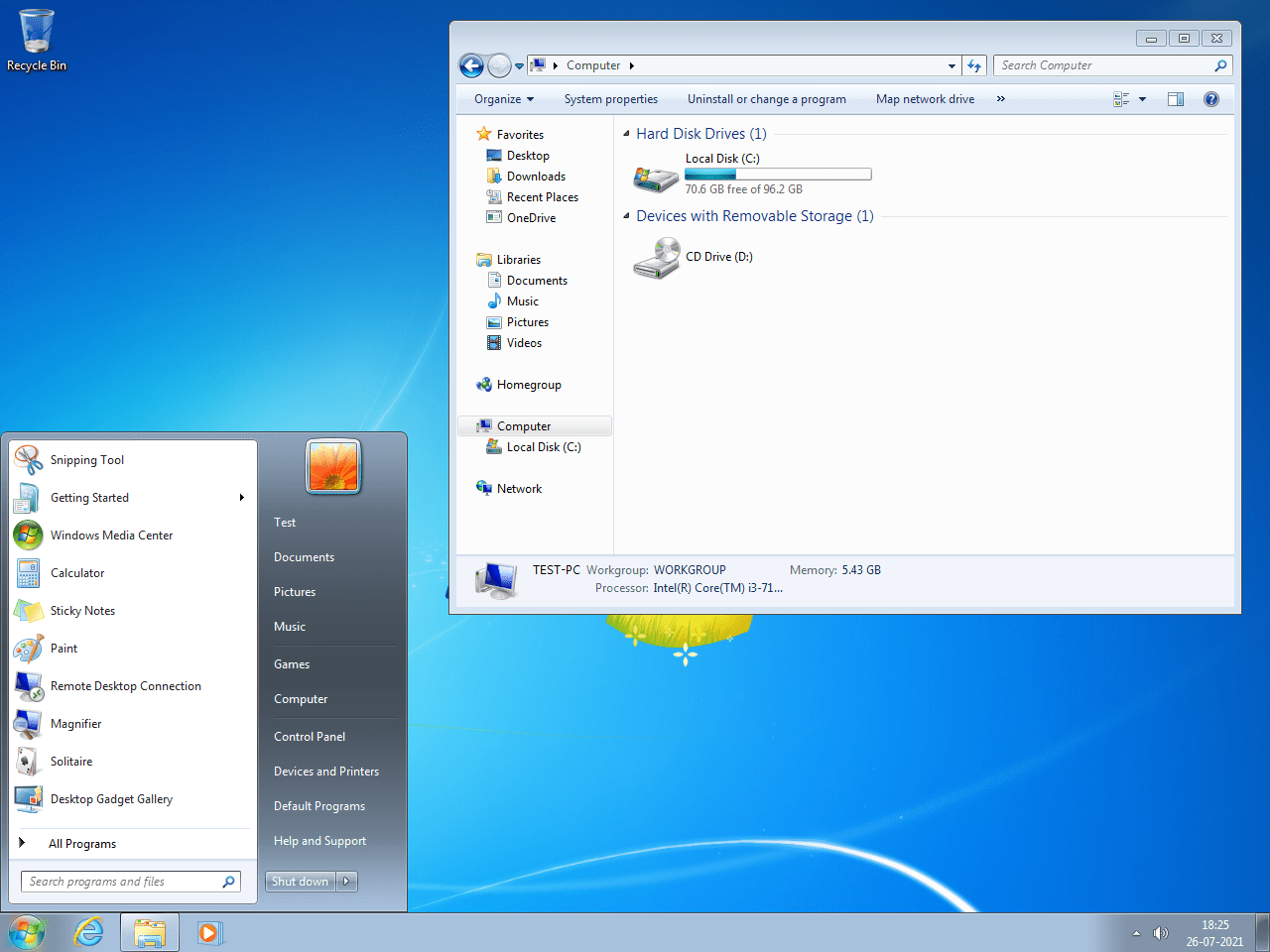Click Windows Explorer taskbar icon

150,933
